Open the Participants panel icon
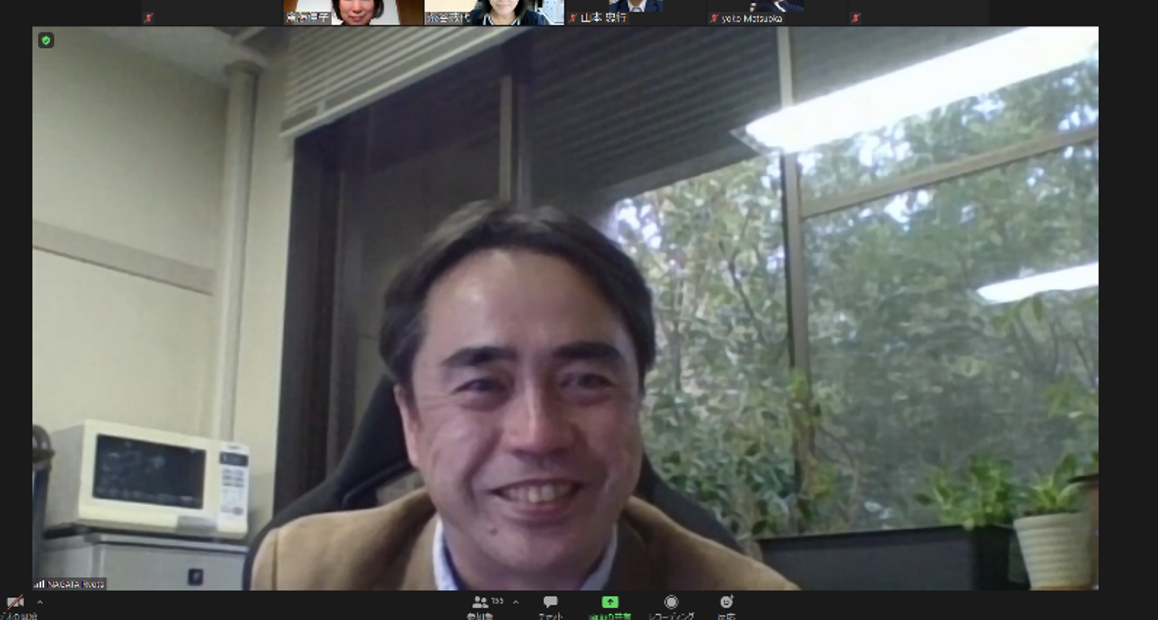Screen dimensions: 1158x620 pyautogui.click(x=481, y=602)
